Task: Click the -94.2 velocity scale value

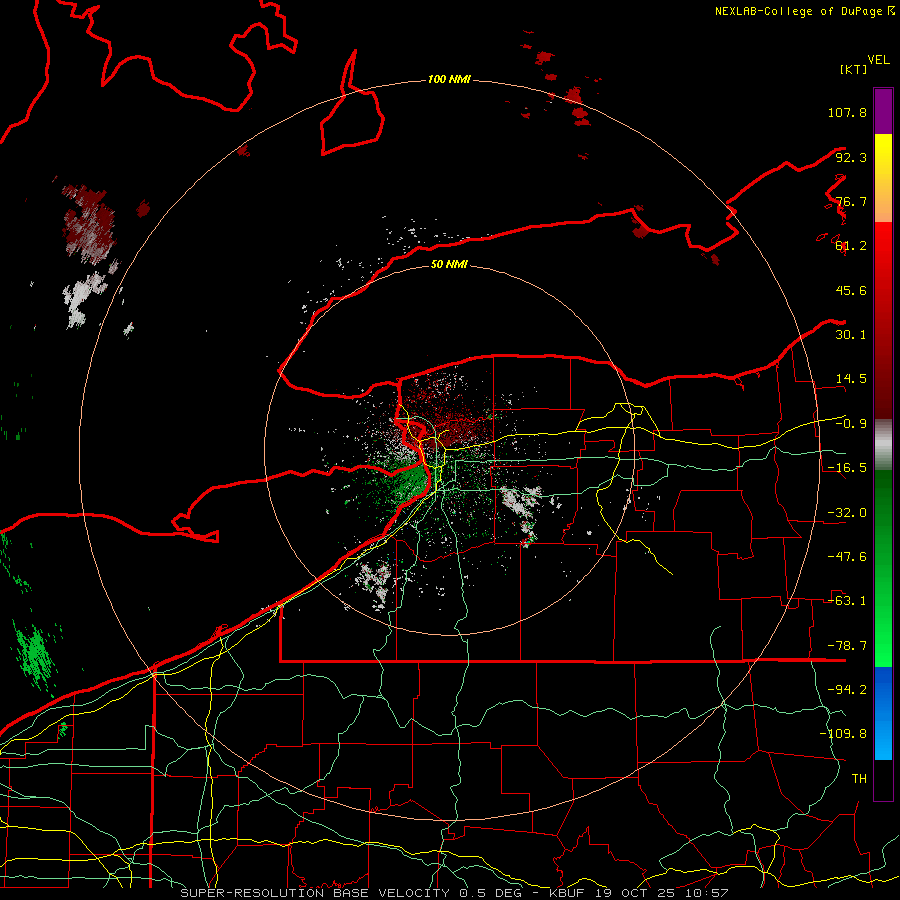Action: pyautogui.click(x=847, y=690)
